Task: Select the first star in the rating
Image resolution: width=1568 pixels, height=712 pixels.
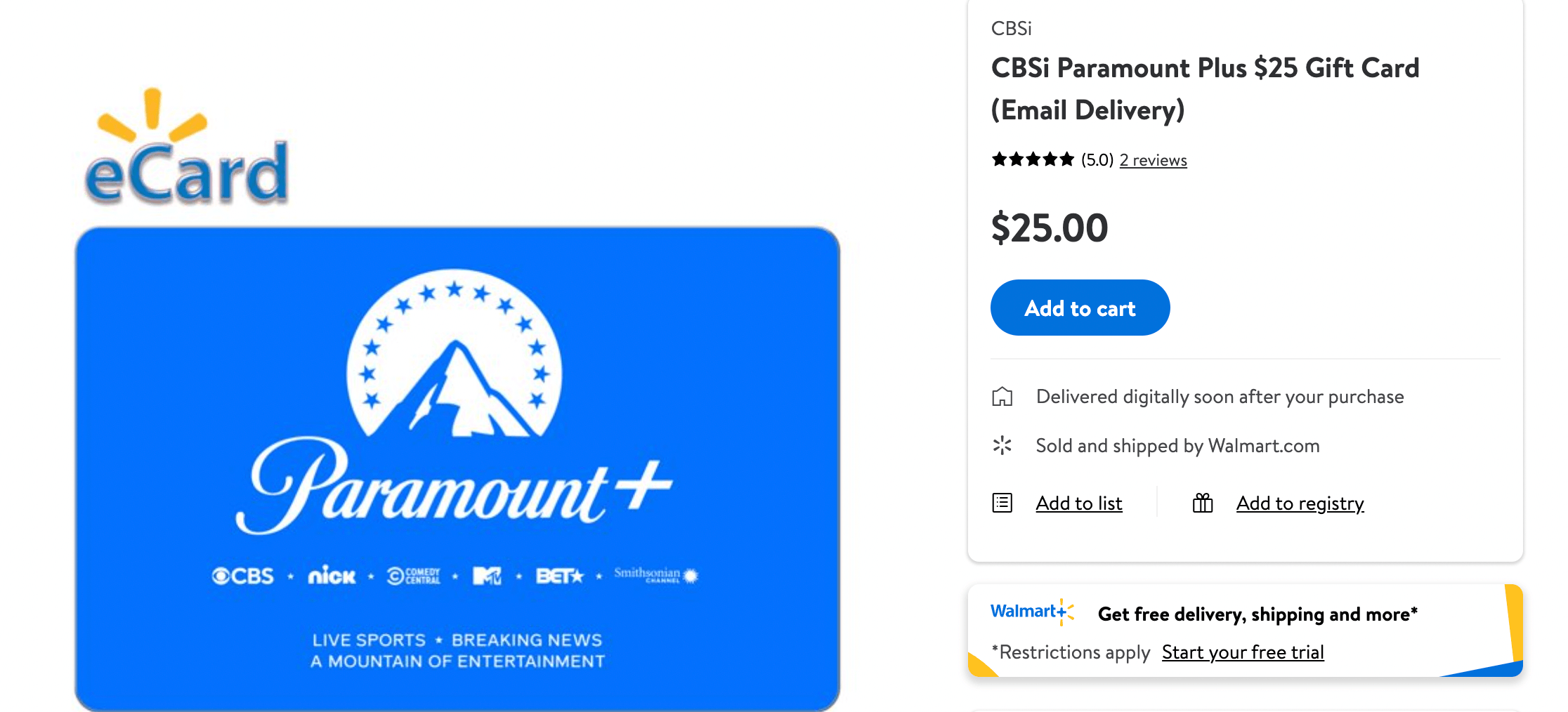Action: [x=1000, y=159]
